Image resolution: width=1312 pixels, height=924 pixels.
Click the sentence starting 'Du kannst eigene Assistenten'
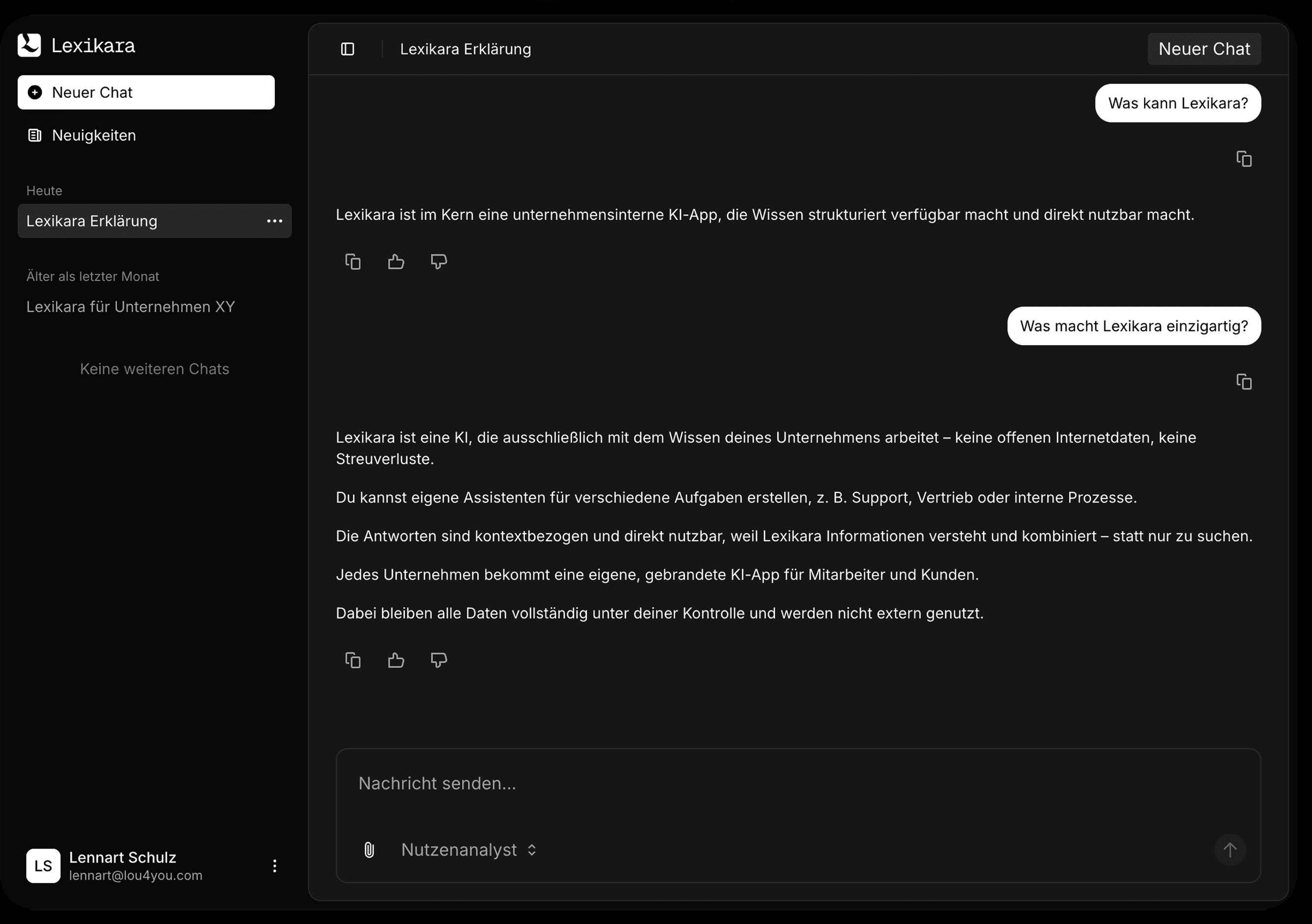point(737,498)
